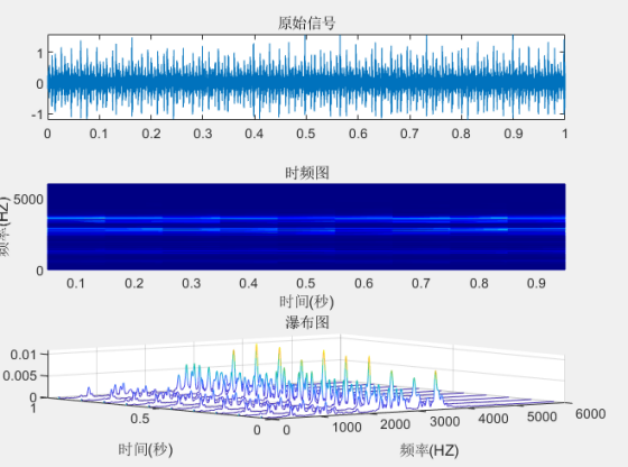
Task: Click the -1 tick on the original signal y-axis
Action: click(36, 115)
